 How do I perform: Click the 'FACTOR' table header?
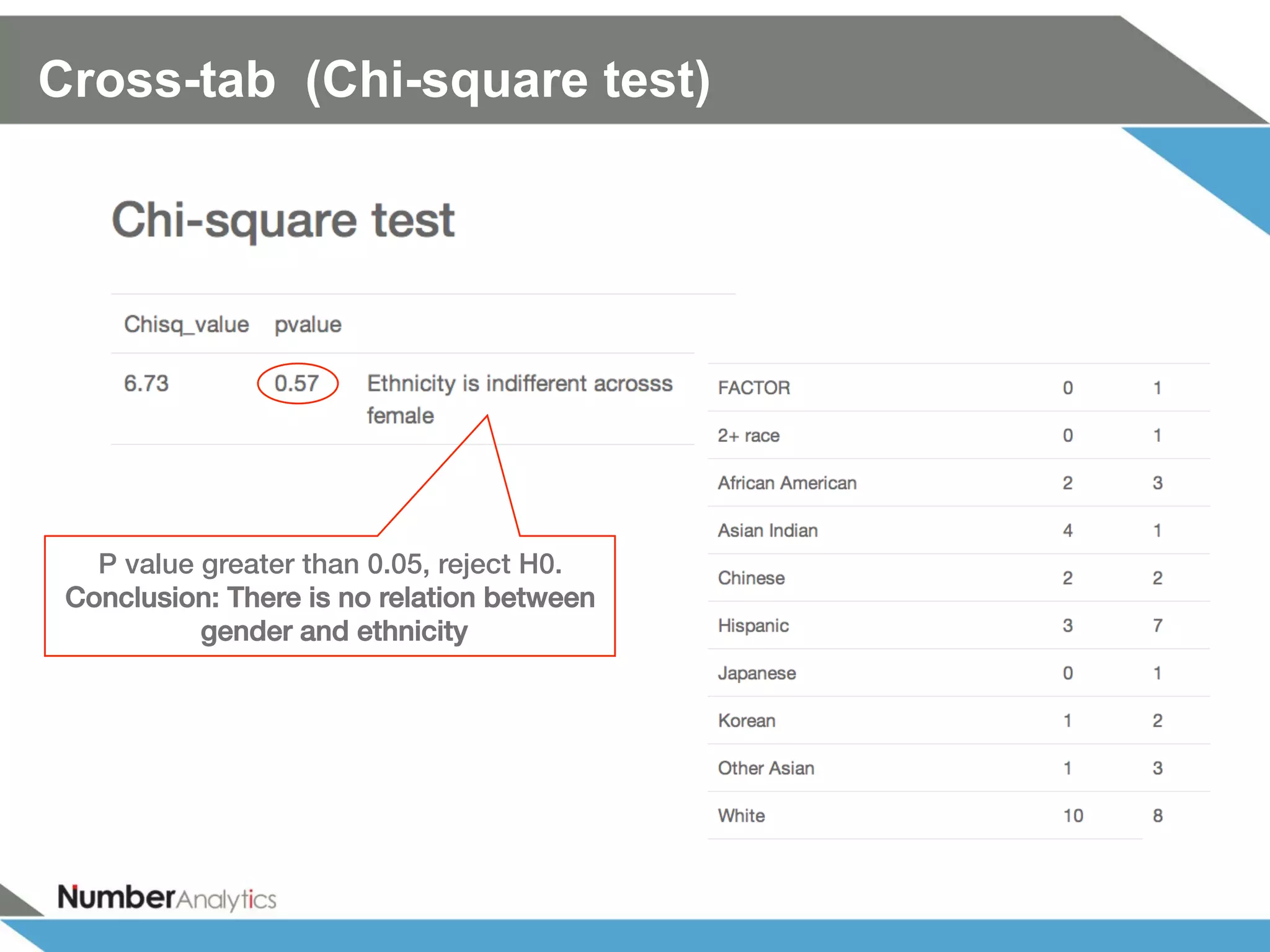tap(754, 388)
